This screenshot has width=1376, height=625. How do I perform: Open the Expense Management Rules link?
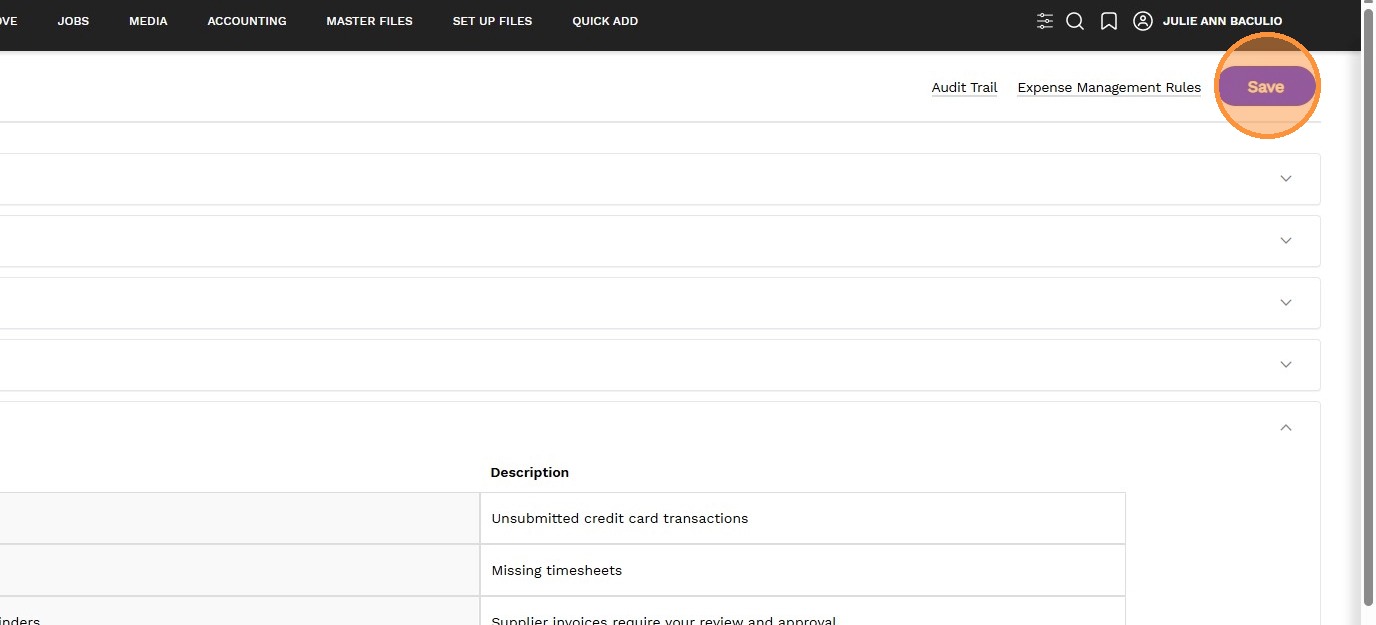(1109, 88)
